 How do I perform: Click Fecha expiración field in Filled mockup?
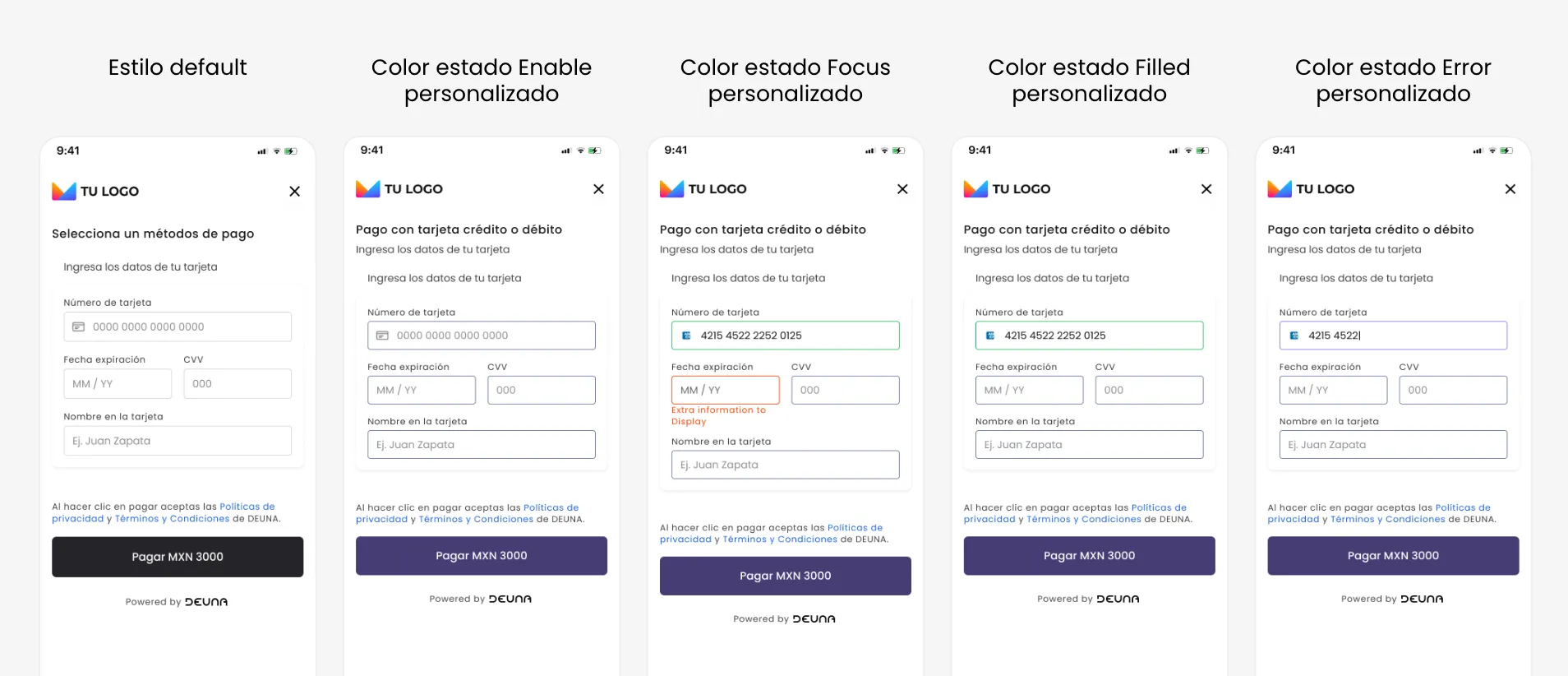tap(1030, 390)
